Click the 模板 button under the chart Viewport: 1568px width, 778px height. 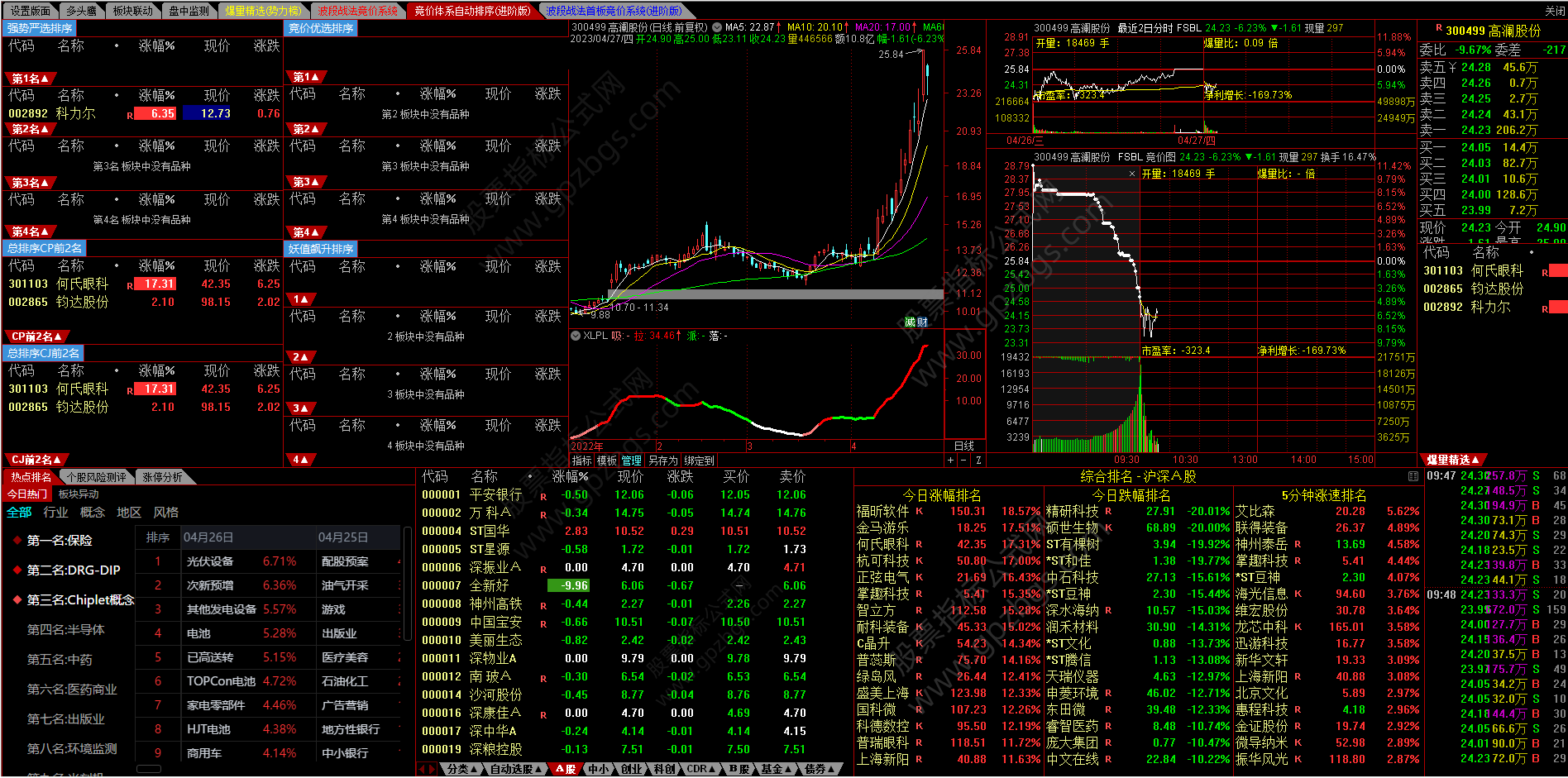pos(607,461)
